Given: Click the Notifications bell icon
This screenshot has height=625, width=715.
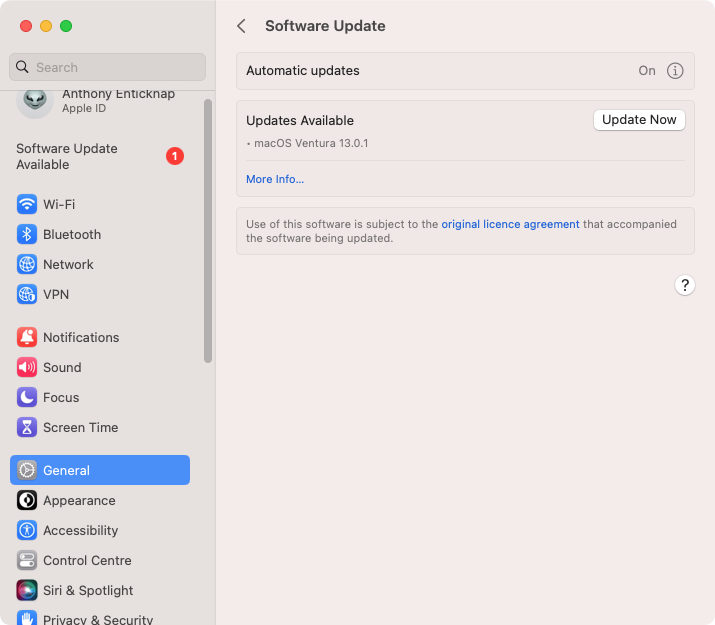Looking at the screenshot, I should tap(27, 337).
